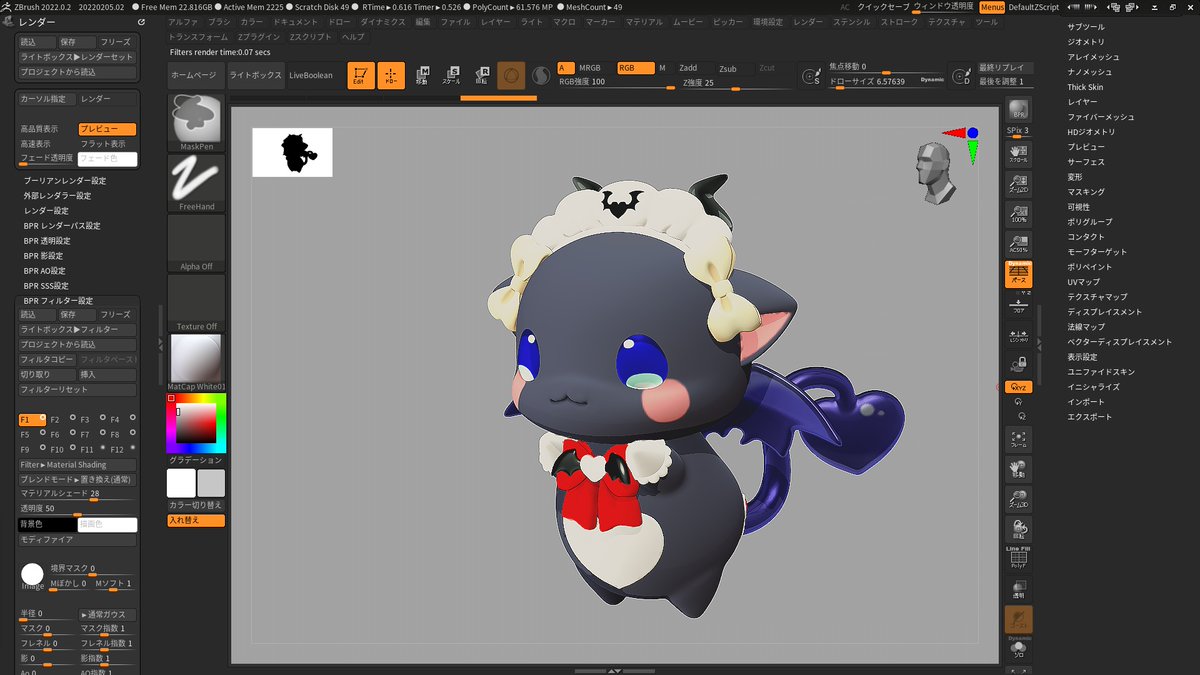
Task: Open the ライトボックス button
Action: coord(255,75)
